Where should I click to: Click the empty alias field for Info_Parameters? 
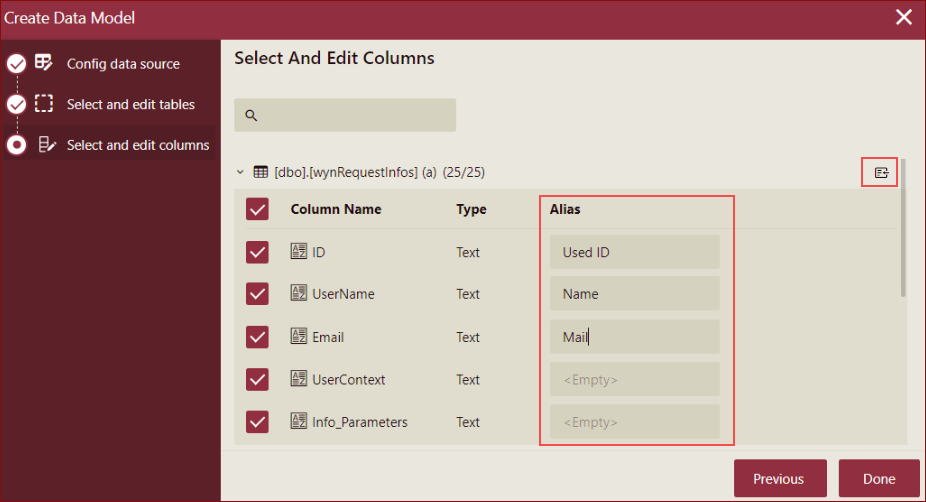coord(635,422)
